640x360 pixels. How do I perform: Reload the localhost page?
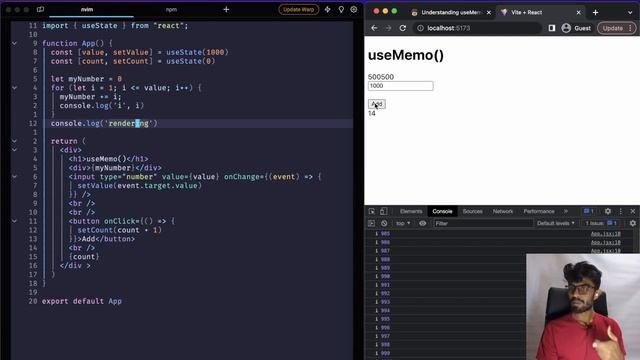pyautogui.click(x=402, y=28)
